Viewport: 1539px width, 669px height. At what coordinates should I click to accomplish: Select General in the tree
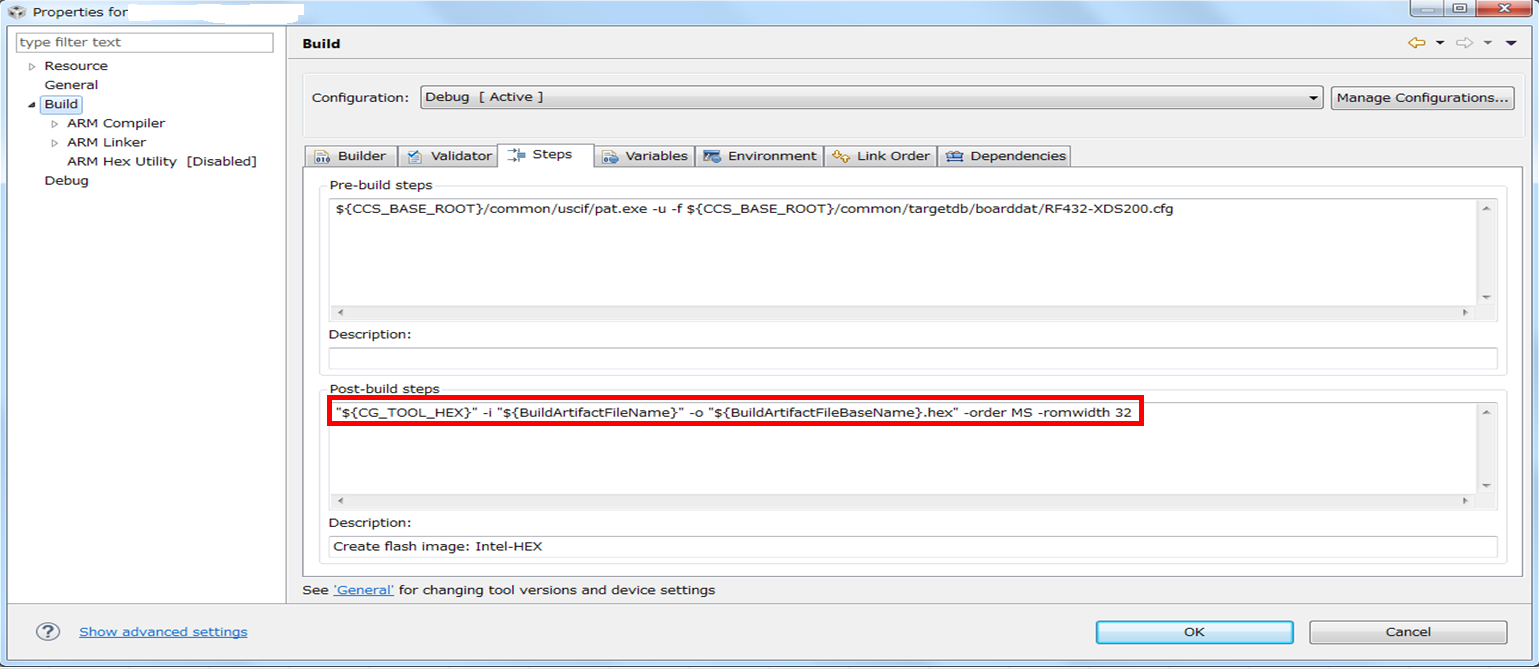tap(71, 85)
